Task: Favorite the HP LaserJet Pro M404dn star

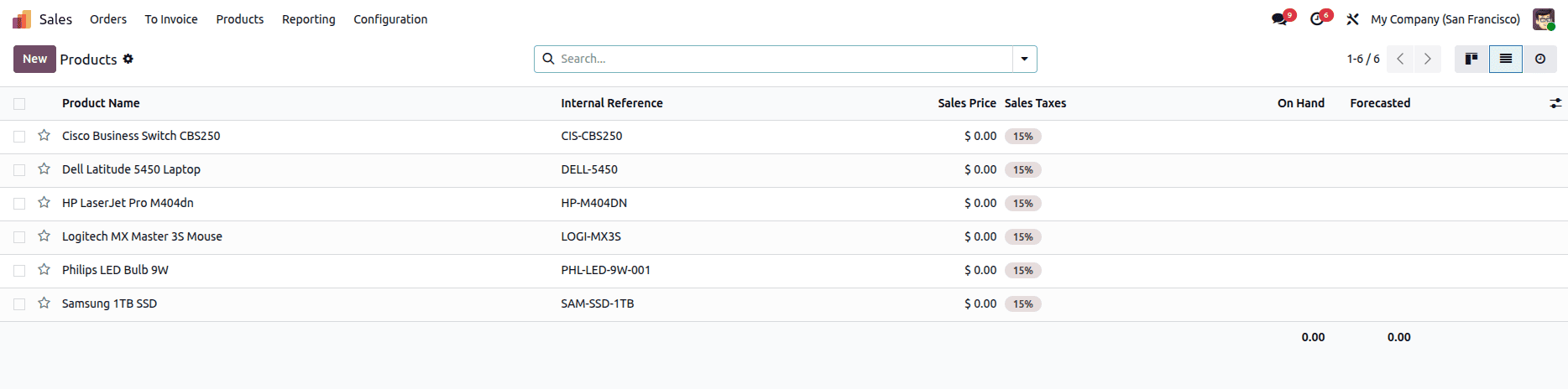Action: pyautogui.click(x=44, y=202)
